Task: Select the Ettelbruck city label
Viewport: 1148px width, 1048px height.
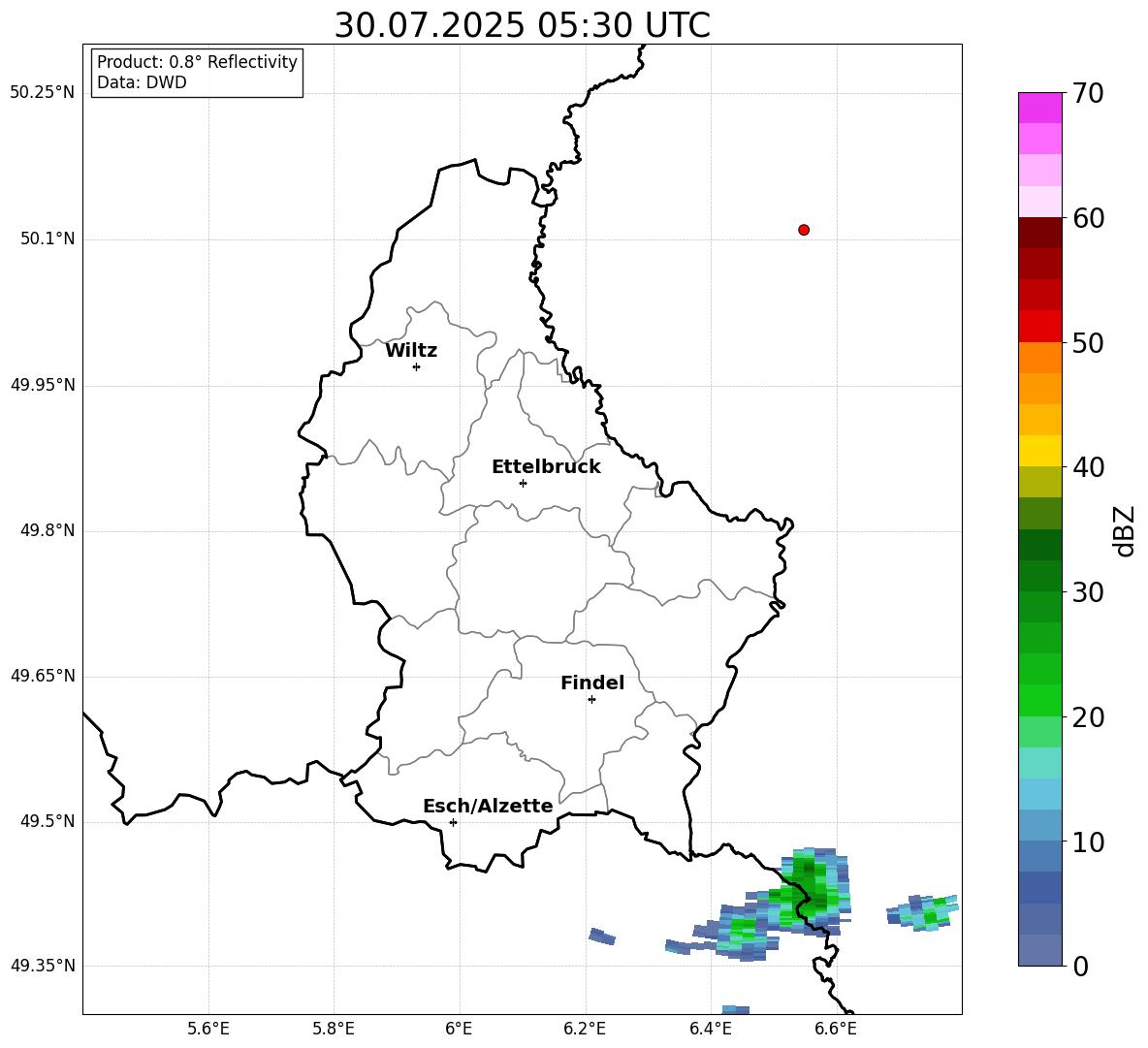Action: point(546,467)
